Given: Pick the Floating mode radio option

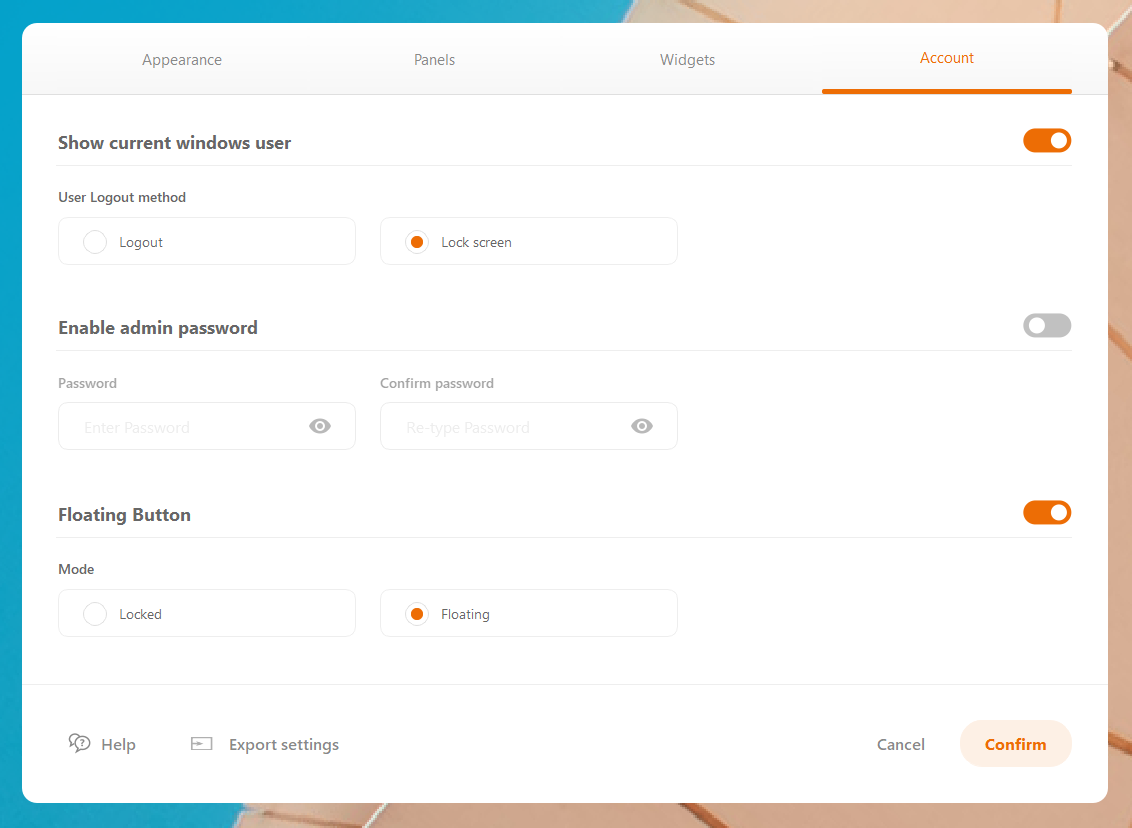Looking at the screenshot, I should [417, 614].
